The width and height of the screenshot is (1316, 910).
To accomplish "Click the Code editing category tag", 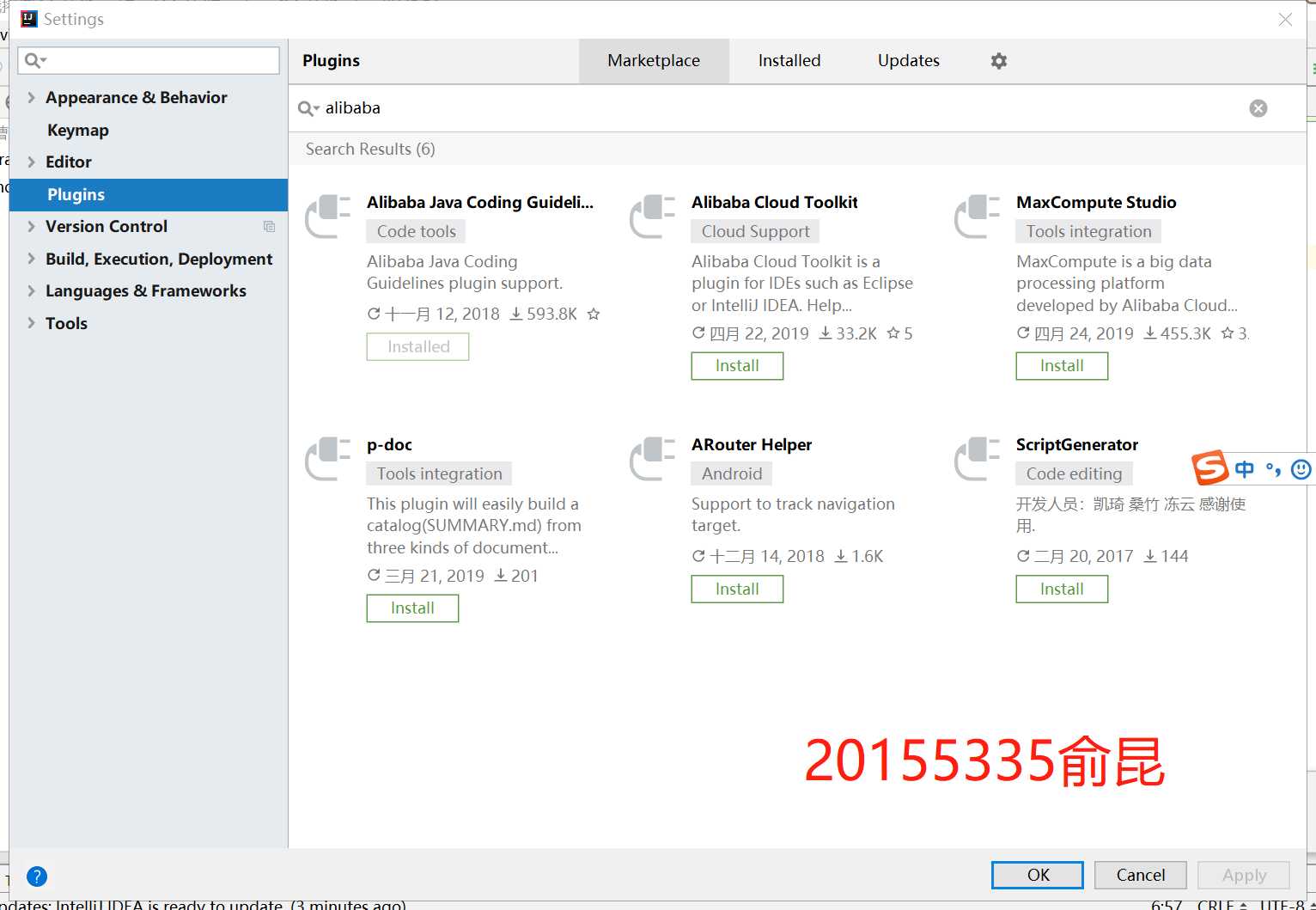I will click(x=1075, y=474).
